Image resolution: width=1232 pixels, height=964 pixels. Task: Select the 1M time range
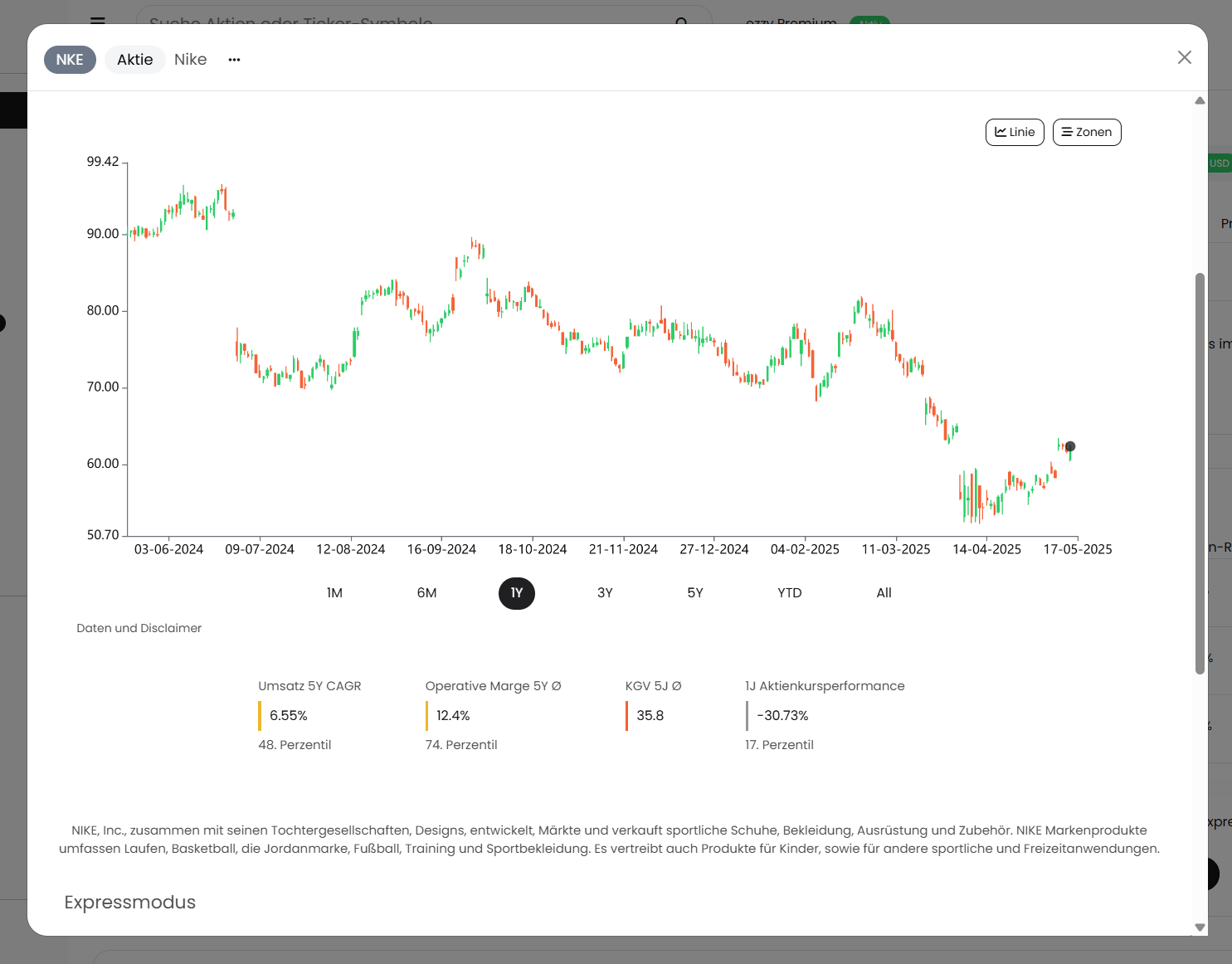click(334, 593)
